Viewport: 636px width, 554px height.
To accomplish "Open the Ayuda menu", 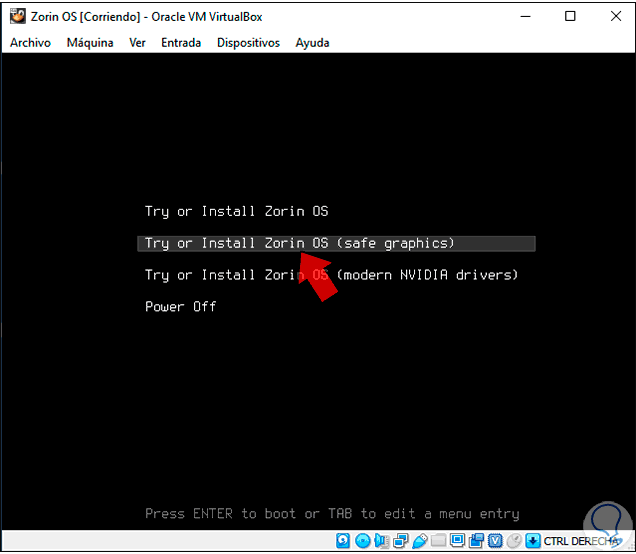I will [312, 43].
